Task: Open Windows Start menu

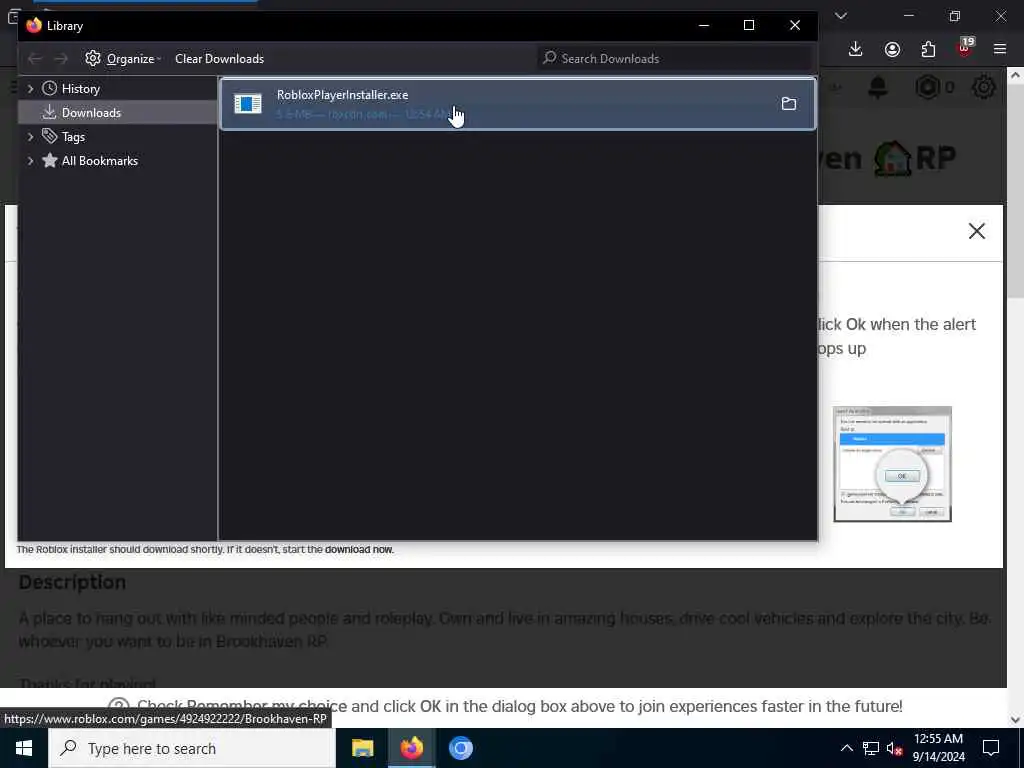Action: point(24,748)
